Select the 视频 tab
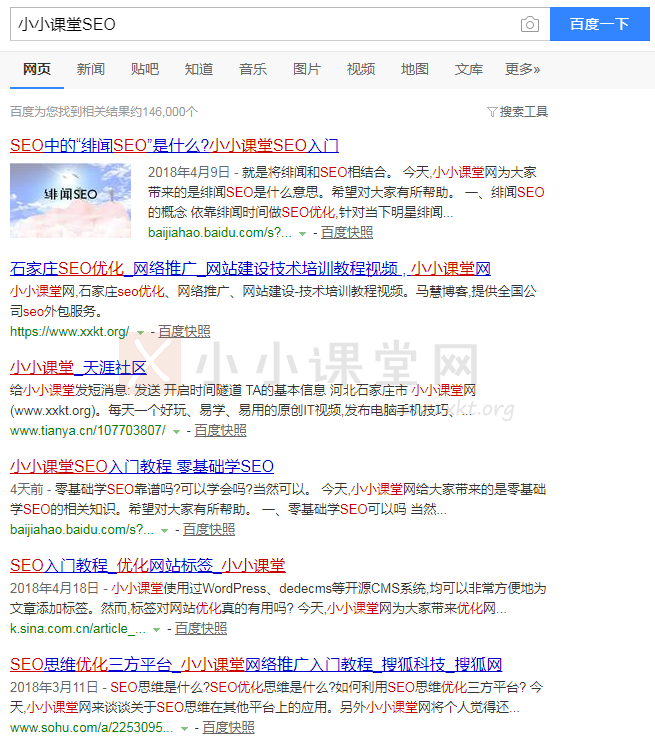The image size is (655, 741). point(361,69)
